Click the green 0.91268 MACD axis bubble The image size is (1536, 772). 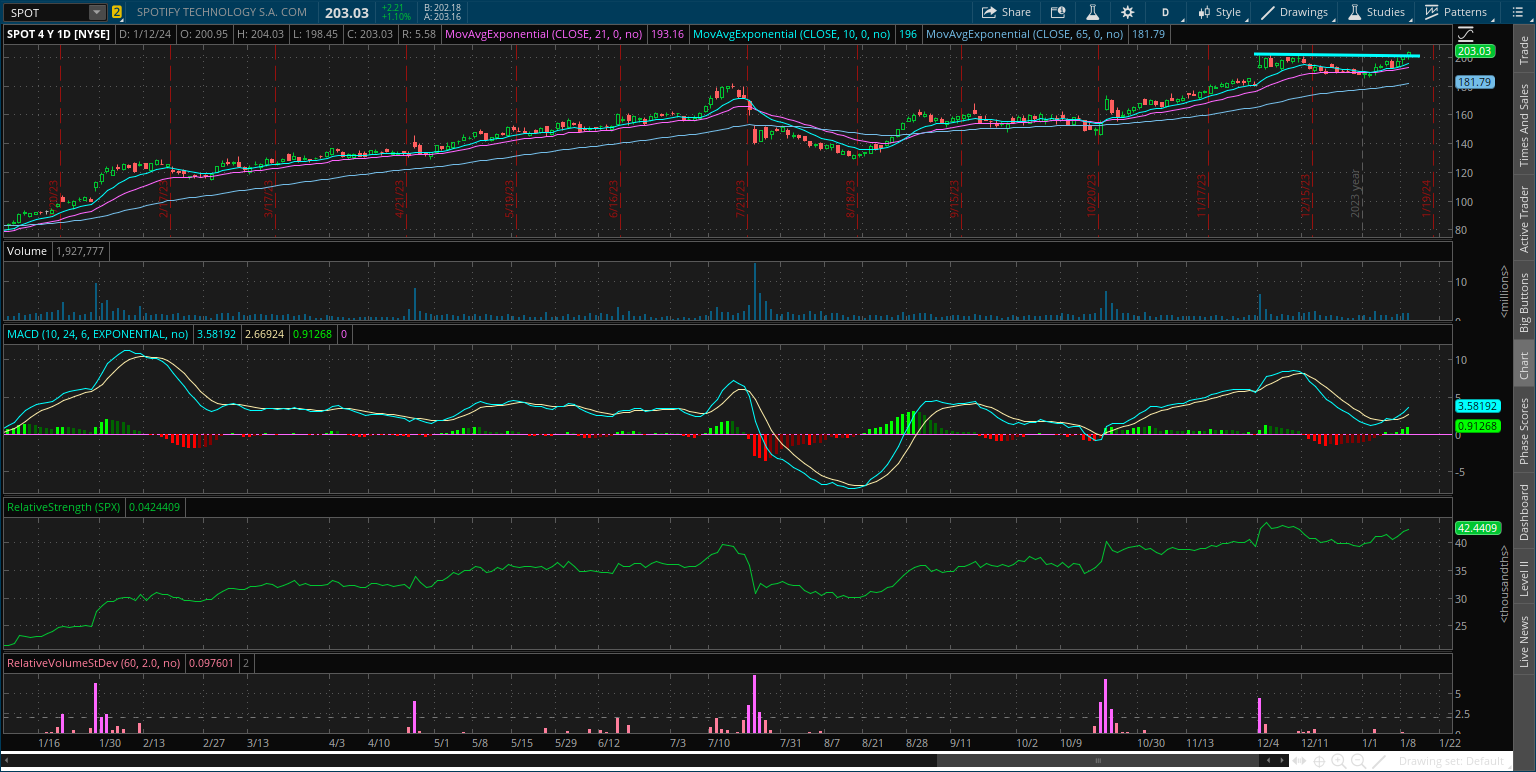pyautogui.click(x=1476, y=426)
